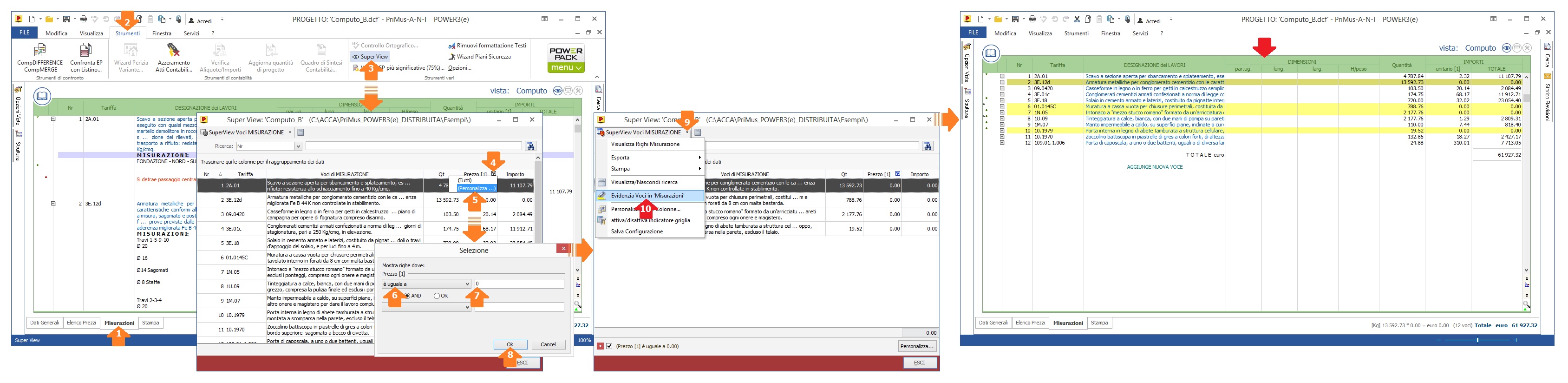Image resolution: width=1568 pixels, height=383 pixels.
Task: Open FILE menu in right window
Action: [973, 33]
